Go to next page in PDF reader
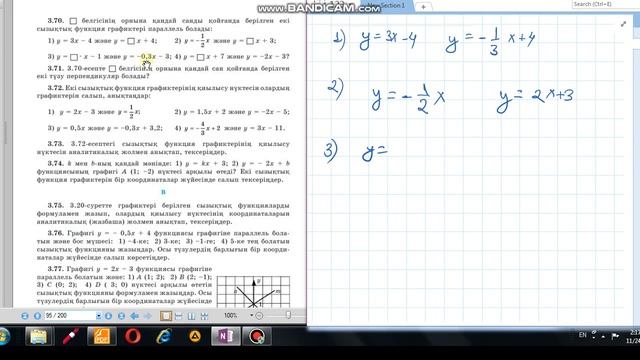The image size is (640, 360). click(x=109, y=316)
